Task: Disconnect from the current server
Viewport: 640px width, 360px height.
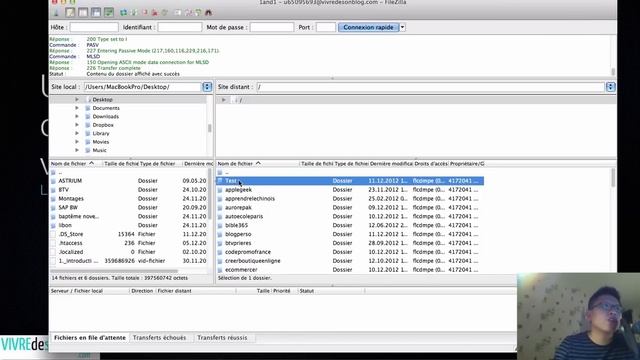Action: click(x=155, y=13)
